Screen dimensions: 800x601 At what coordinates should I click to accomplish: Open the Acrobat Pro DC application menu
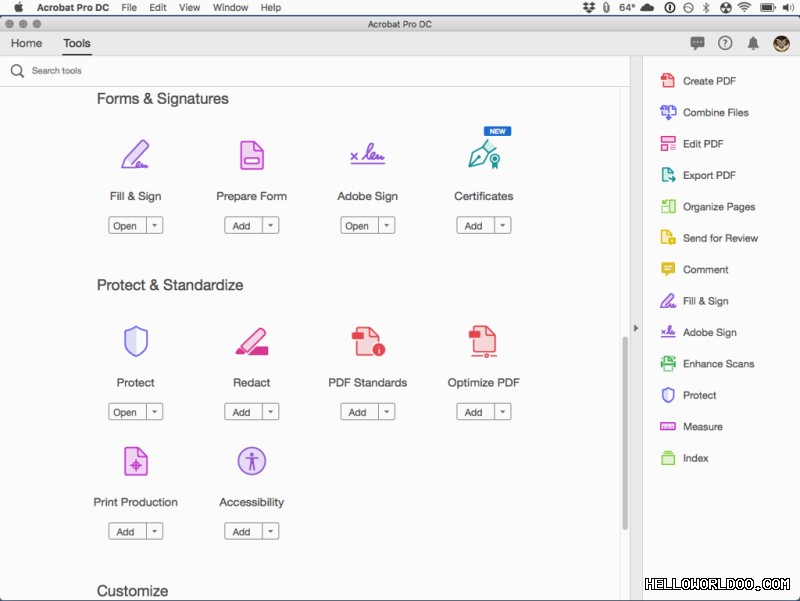[72, 8]
